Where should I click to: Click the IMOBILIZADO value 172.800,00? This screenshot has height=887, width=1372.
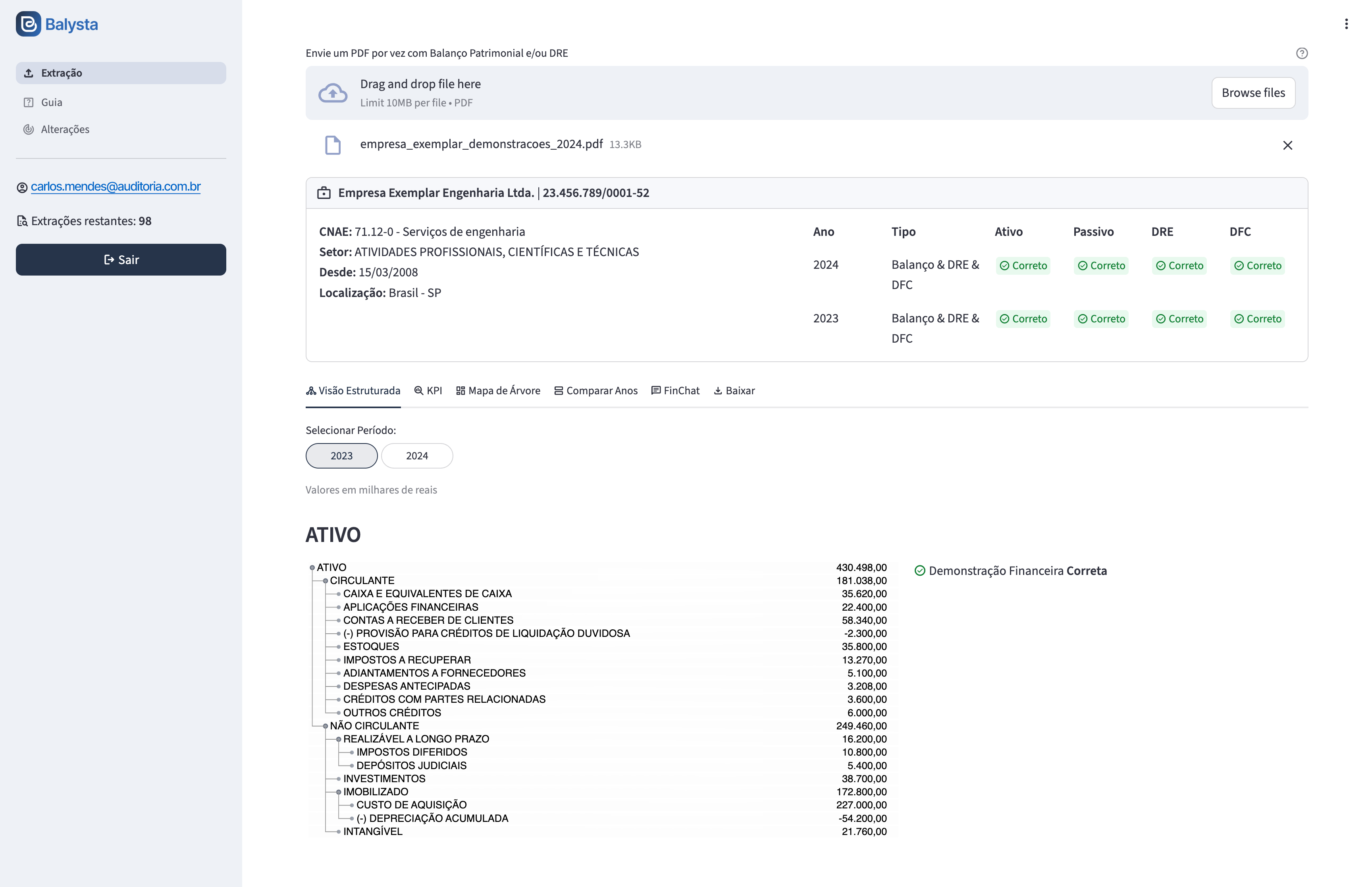click(x=861, y=793)
